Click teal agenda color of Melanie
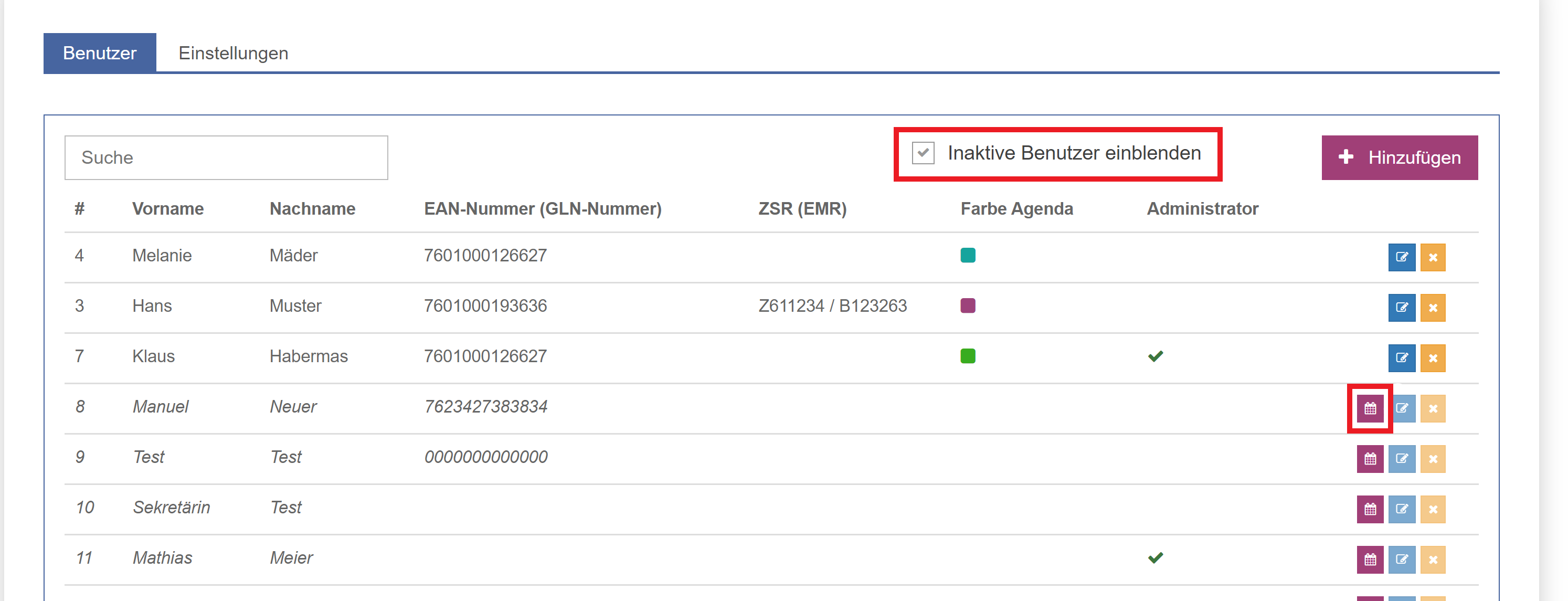The image size is (1568, 601). [967, 255]
